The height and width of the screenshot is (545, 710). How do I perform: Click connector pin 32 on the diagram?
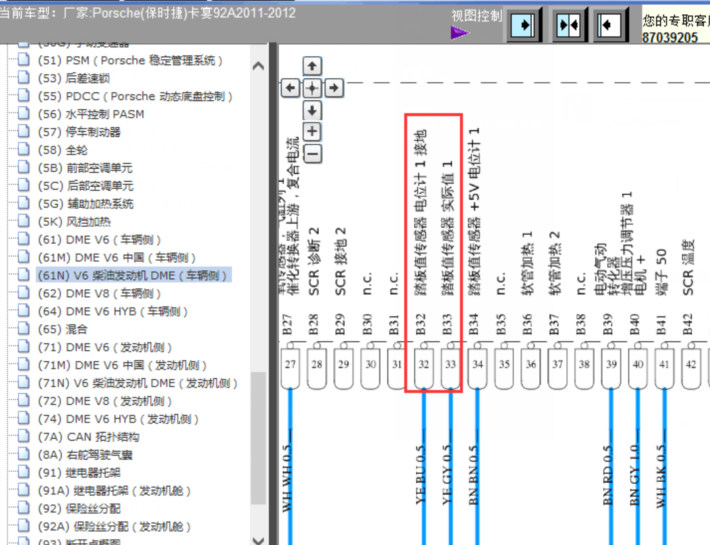pos(423,365)
